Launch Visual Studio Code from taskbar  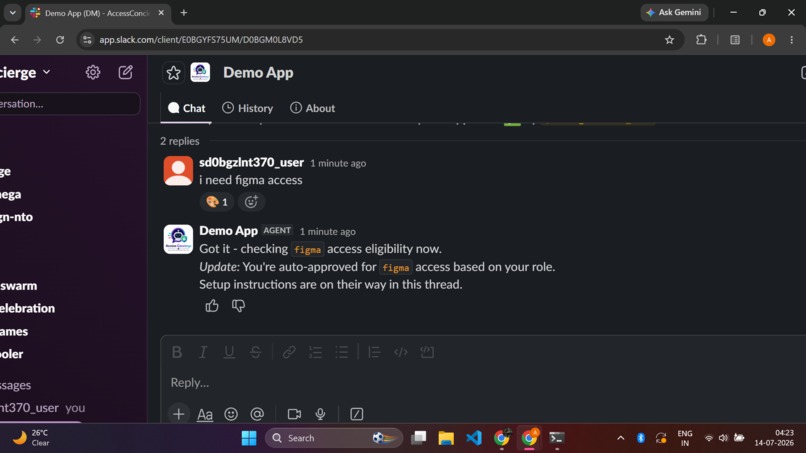[x=474, y=438]
